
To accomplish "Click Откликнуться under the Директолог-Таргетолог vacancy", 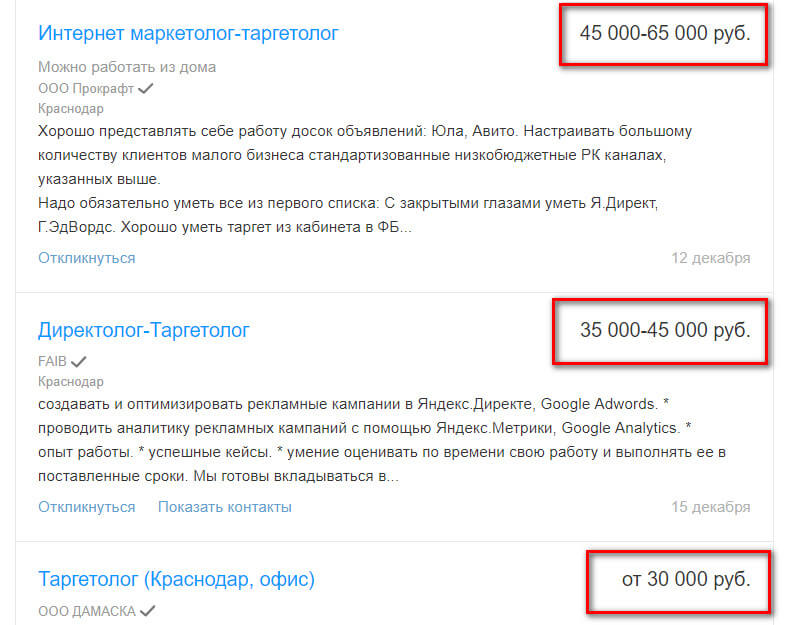I will pyautogui.click(x=87, y=507).
